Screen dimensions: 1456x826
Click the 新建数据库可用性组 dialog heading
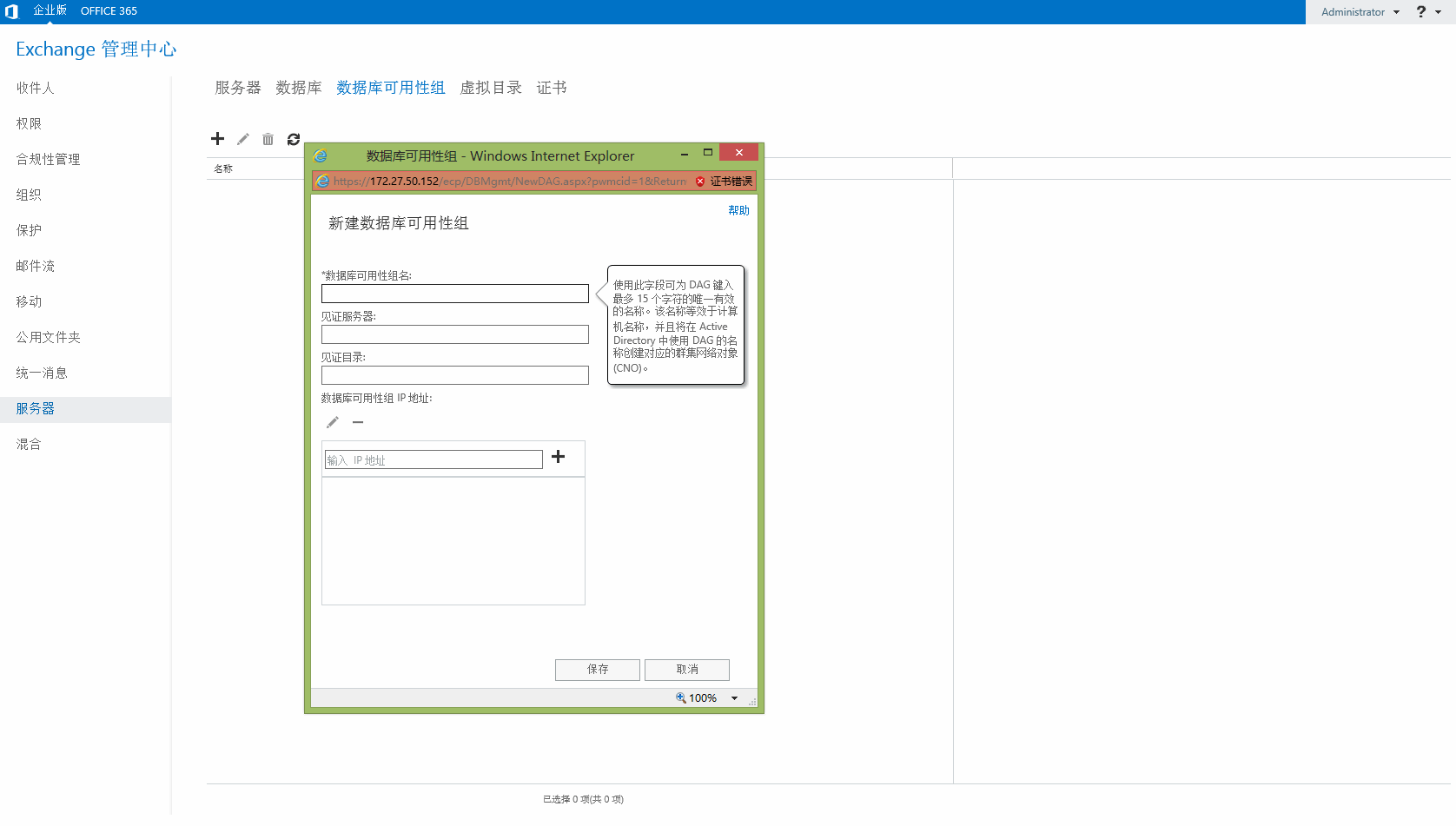(x=399, y=223)
